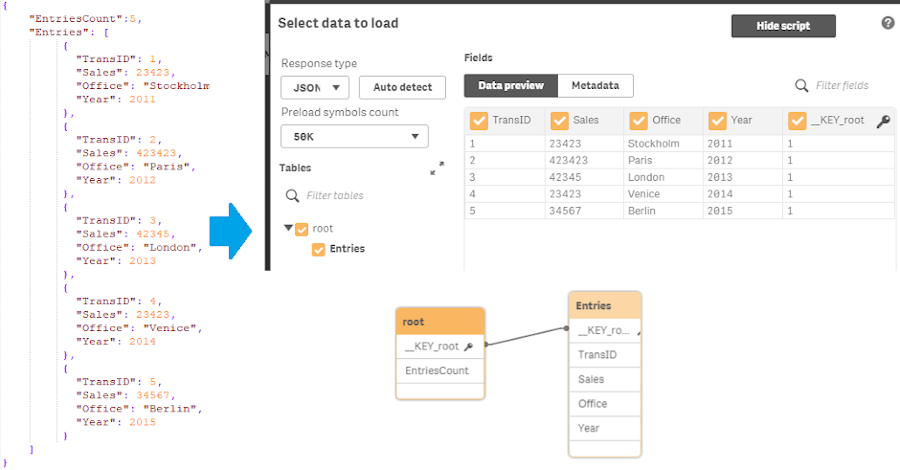900x470 pixels.
Task: Deselect the Entries table checkbox
Action: tap(318, 249)
